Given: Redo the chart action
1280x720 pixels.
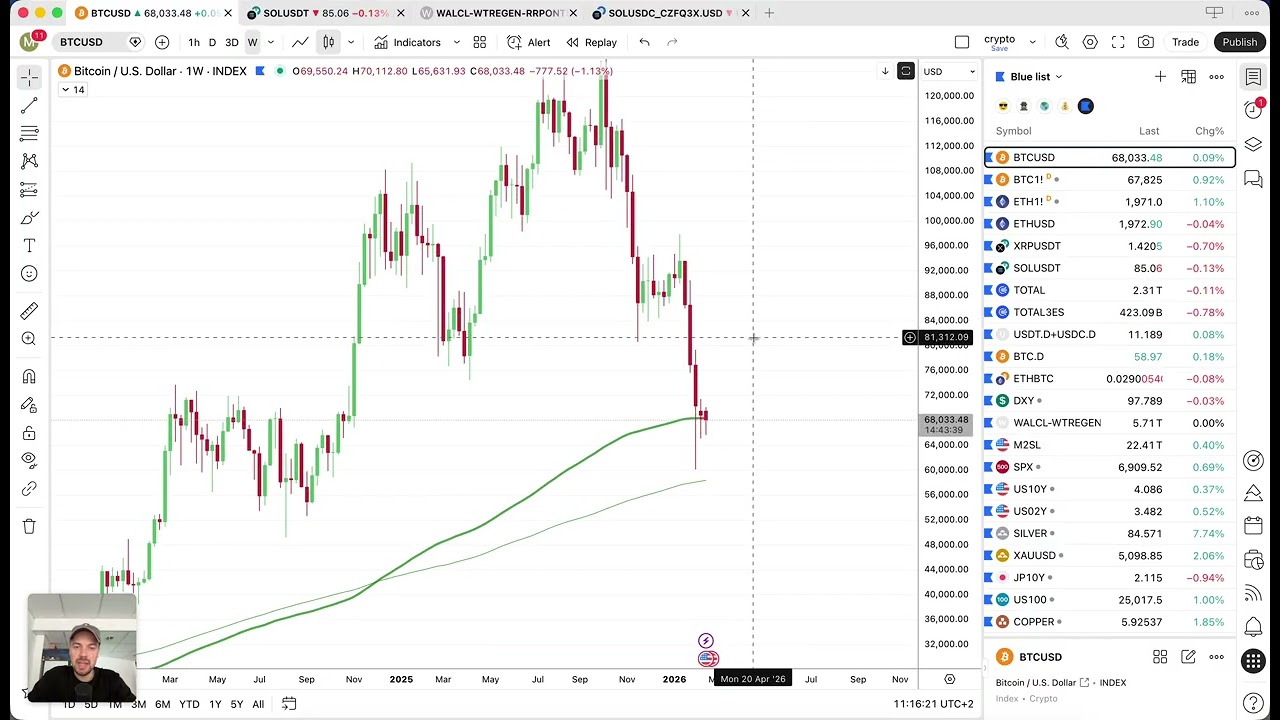Looking at the screenshot, I should 672,42.
